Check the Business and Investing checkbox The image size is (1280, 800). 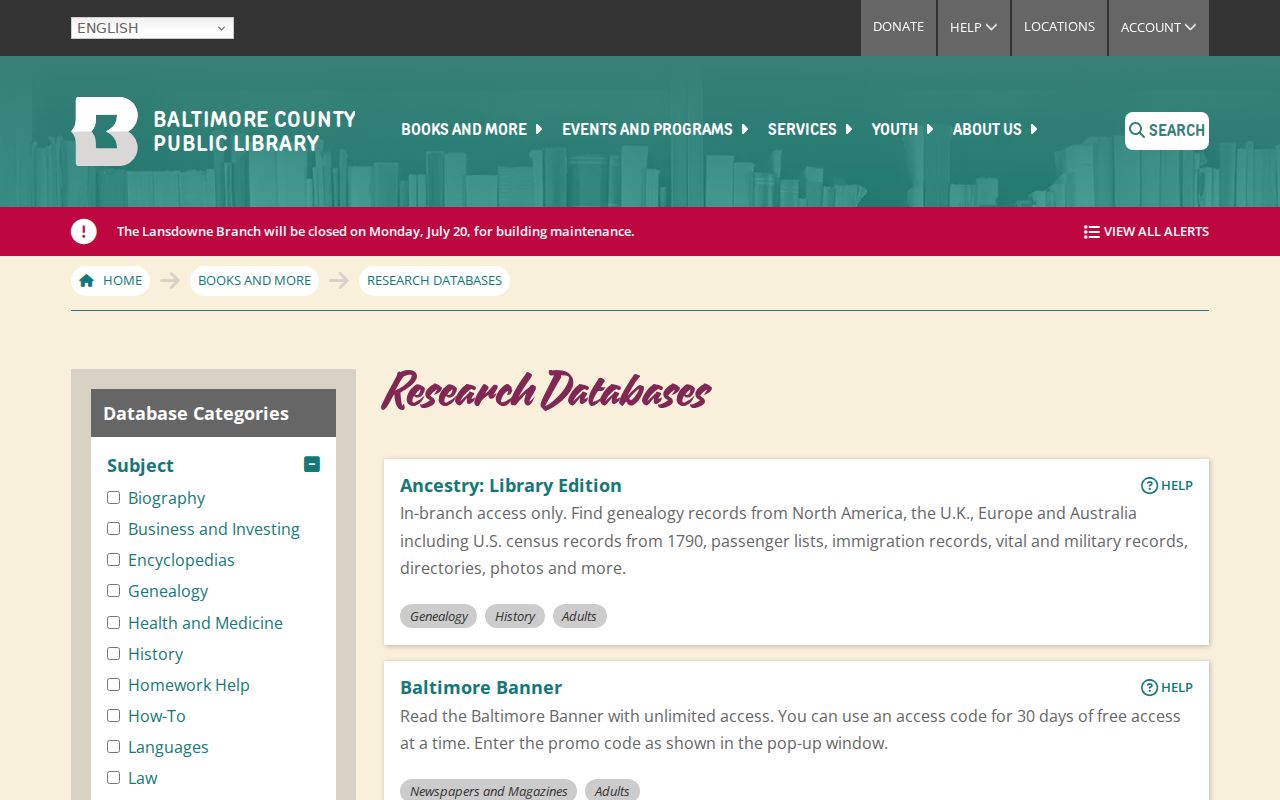pos(114,528)
